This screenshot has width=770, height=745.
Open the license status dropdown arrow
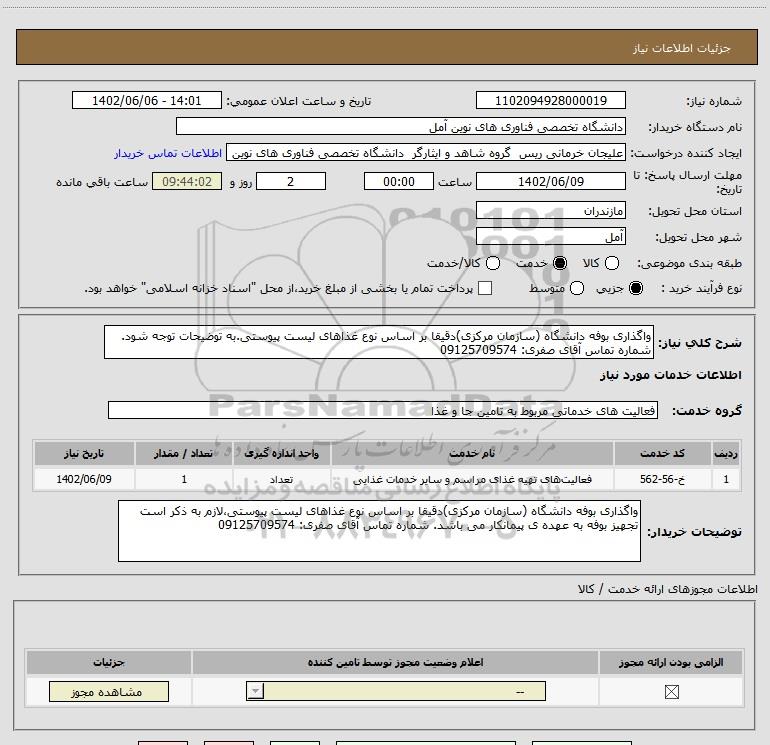pos(255,691)
